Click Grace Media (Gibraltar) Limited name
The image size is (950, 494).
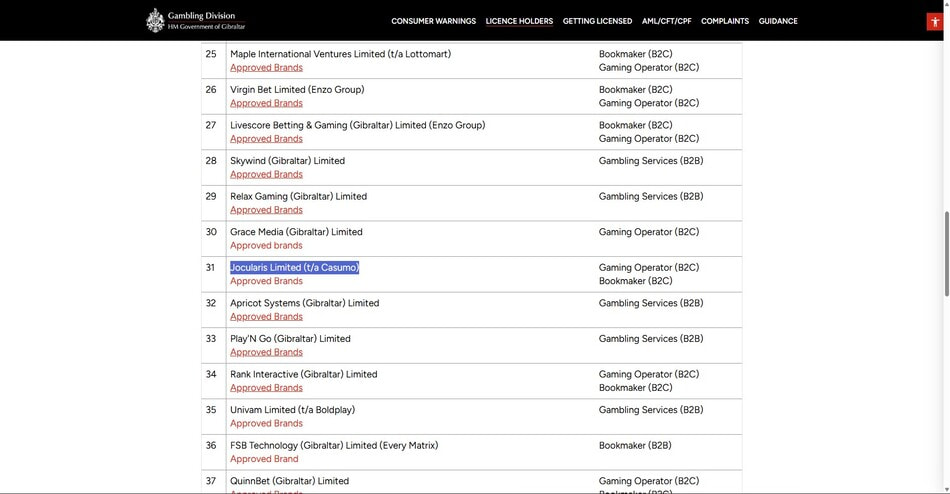pyautogui.click(x=296, y=232)
